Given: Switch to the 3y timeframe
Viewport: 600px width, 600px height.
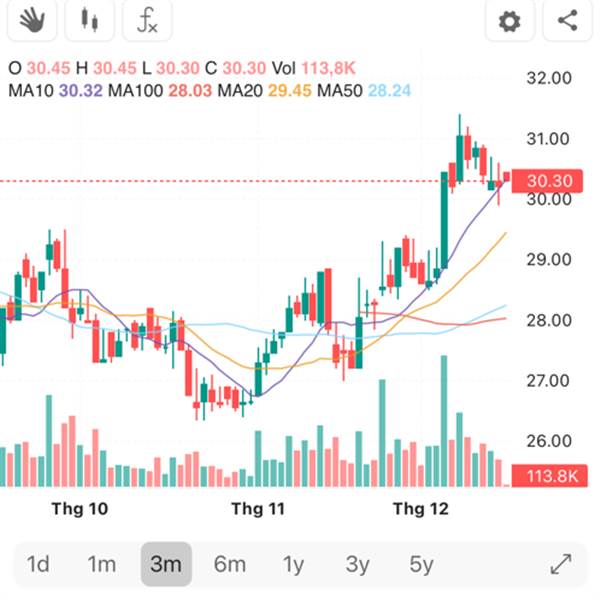Looking at the screenshot, I should (x=357, y=564).
